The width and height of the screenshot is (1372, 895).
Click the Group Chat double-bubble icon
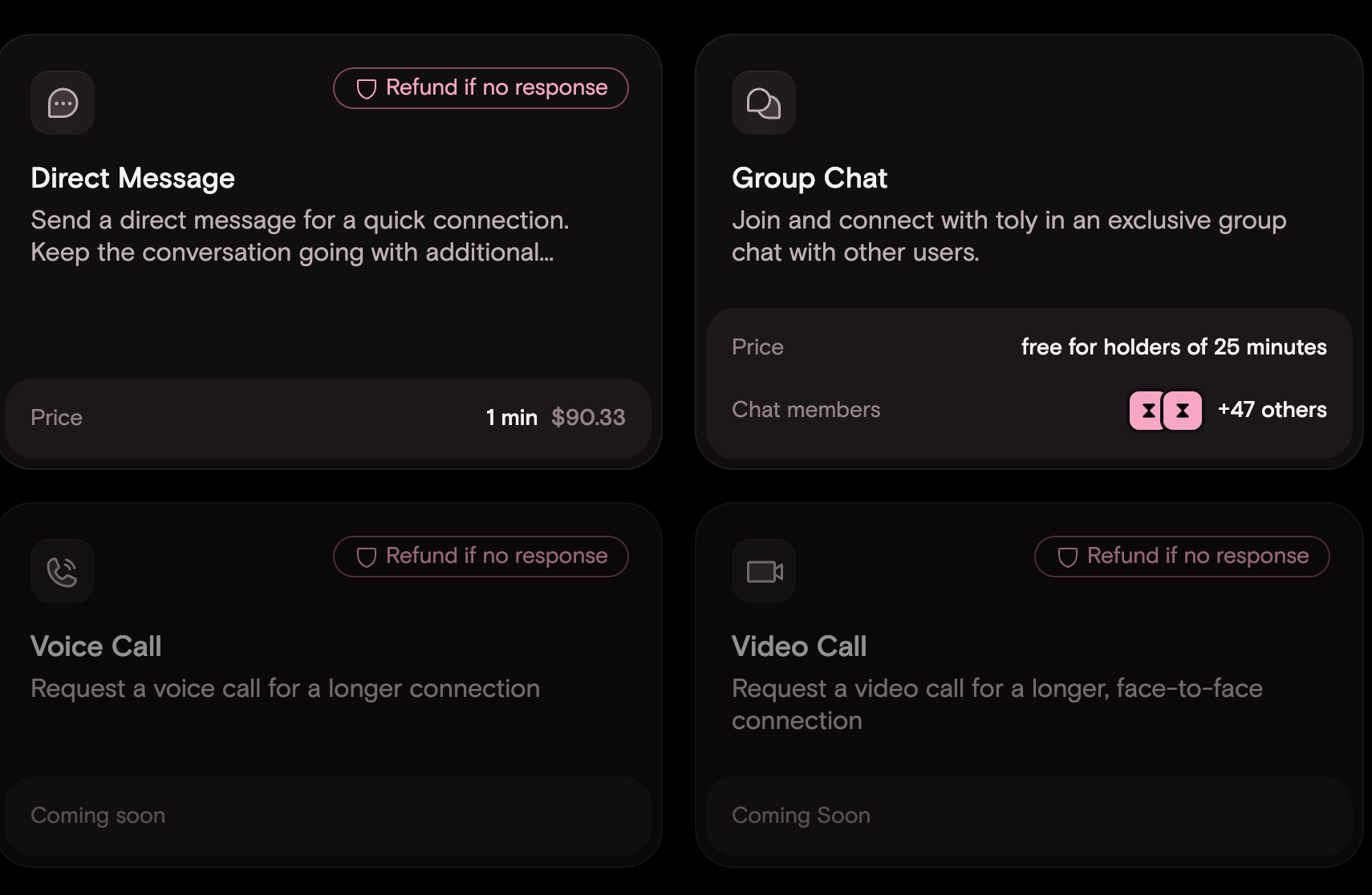(x=763, y=103)
